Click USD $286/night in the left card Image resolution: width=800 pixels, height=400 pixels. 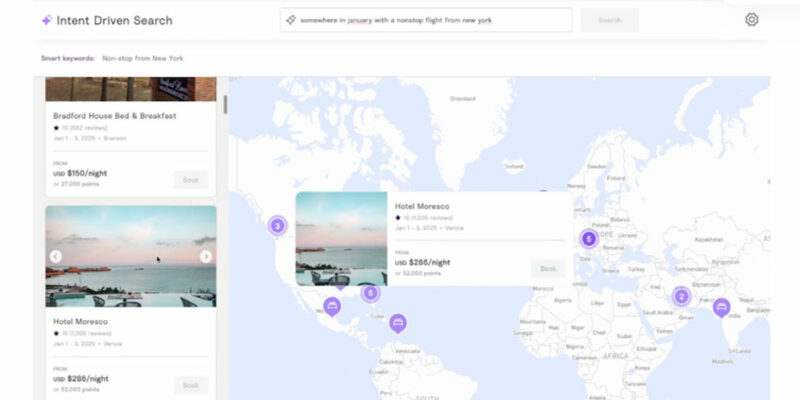[81, 379]
